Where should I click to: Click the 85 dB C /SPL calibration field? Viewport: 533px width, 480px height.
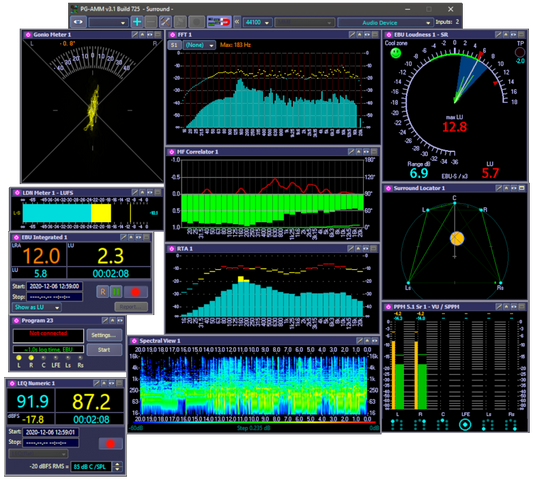coord(91,467)
